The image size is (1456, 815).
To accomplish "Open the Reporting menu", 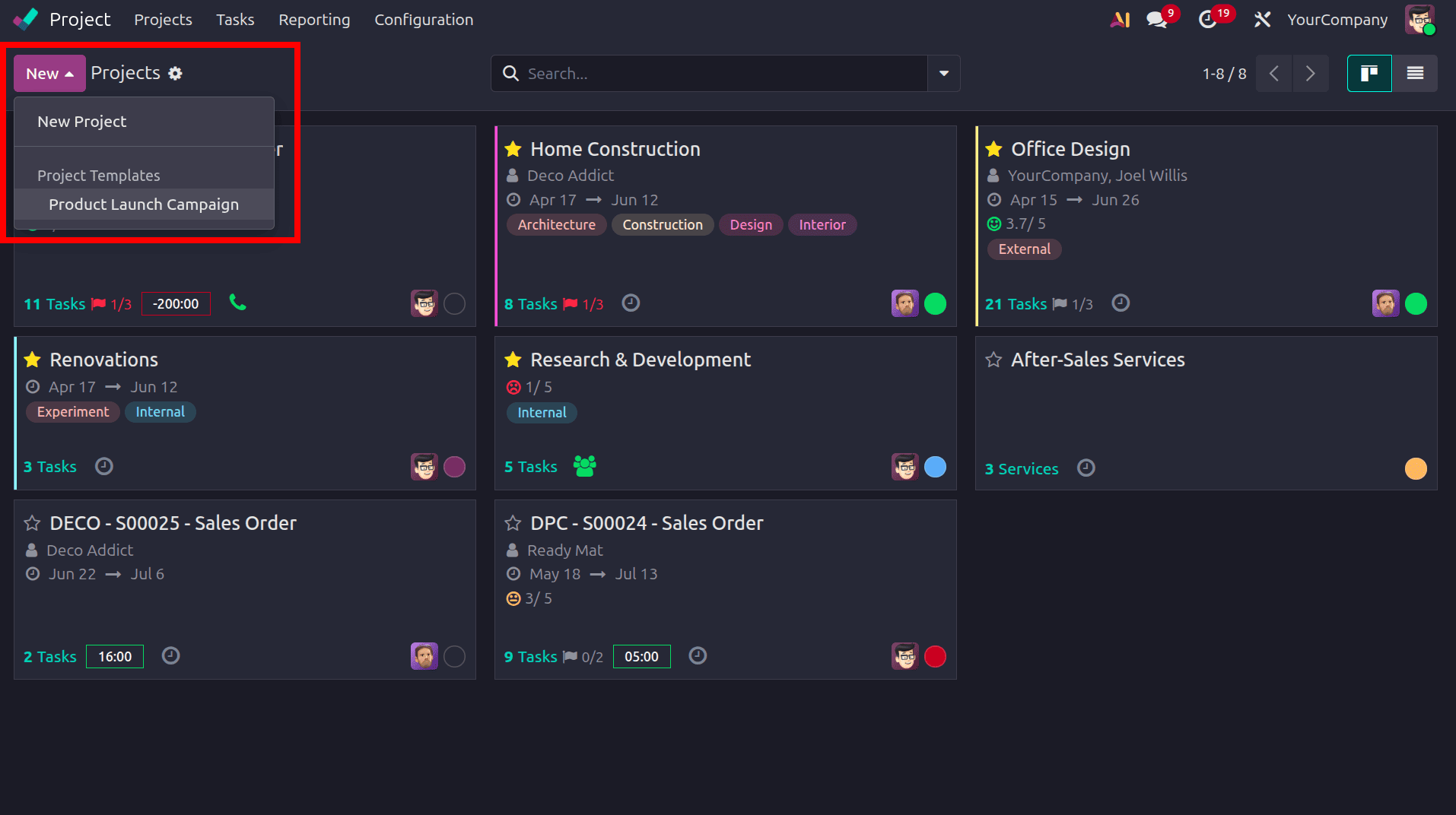I will point(314,20).
